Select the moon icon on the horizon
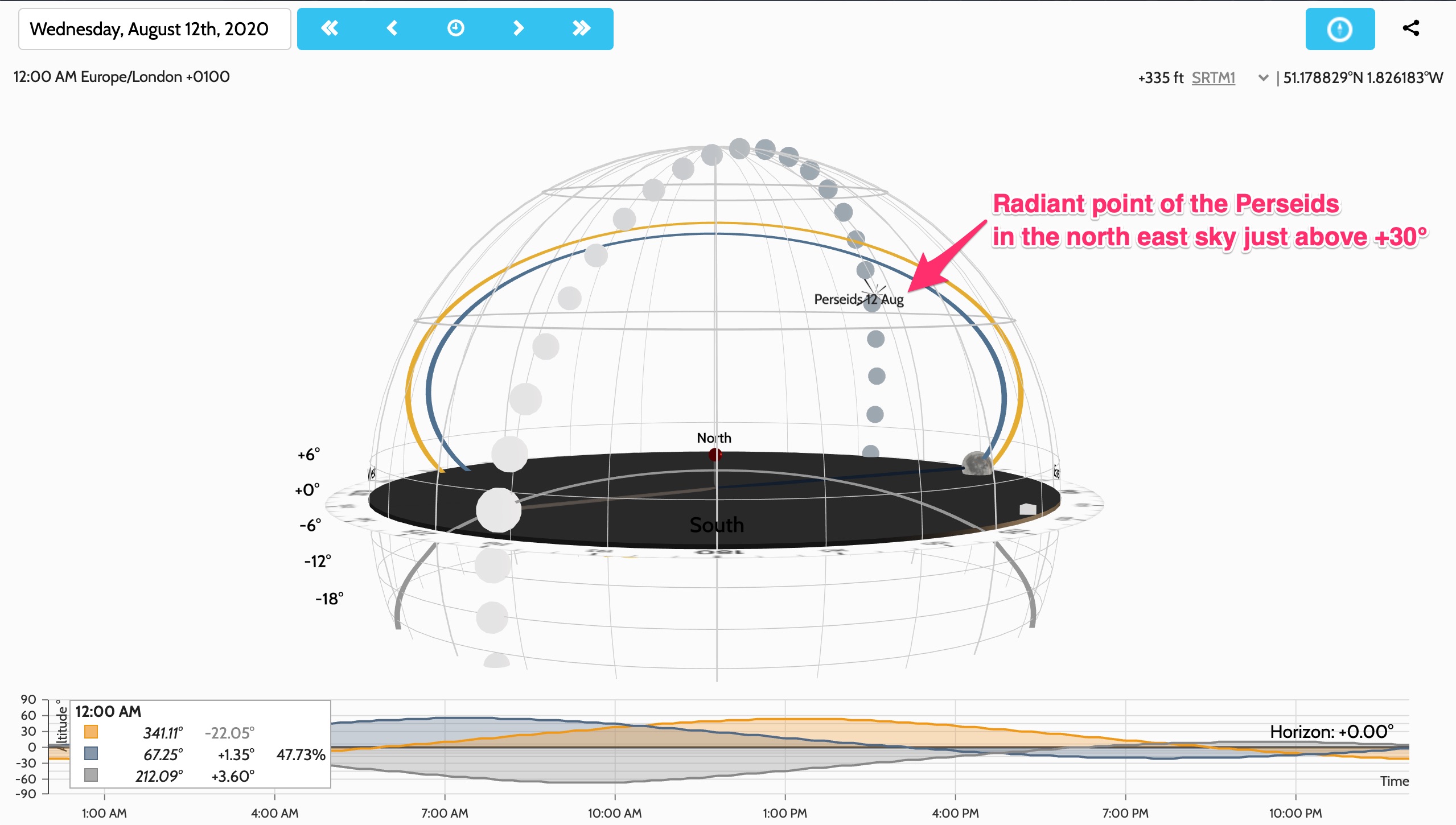Viewport: 1456px width, 825px height. pyautogui.click(x=977, y=463)
